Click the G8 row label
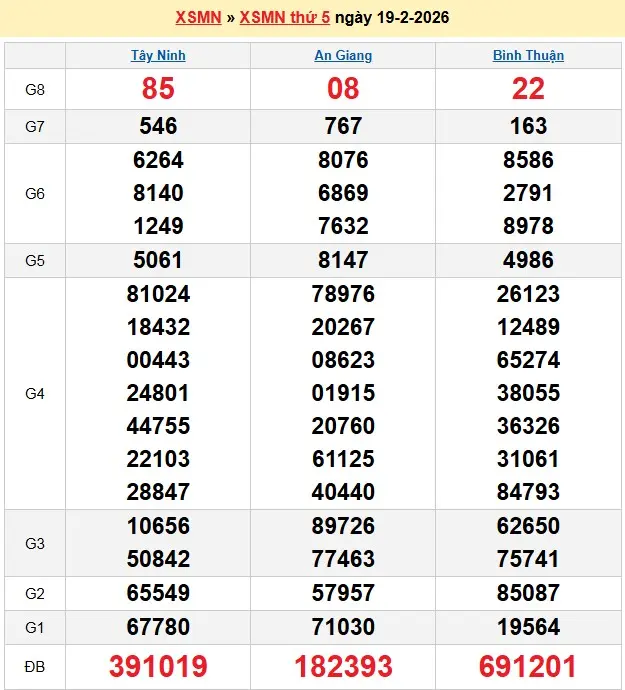This screenshot has height=690, width=625. pos(35,89)
